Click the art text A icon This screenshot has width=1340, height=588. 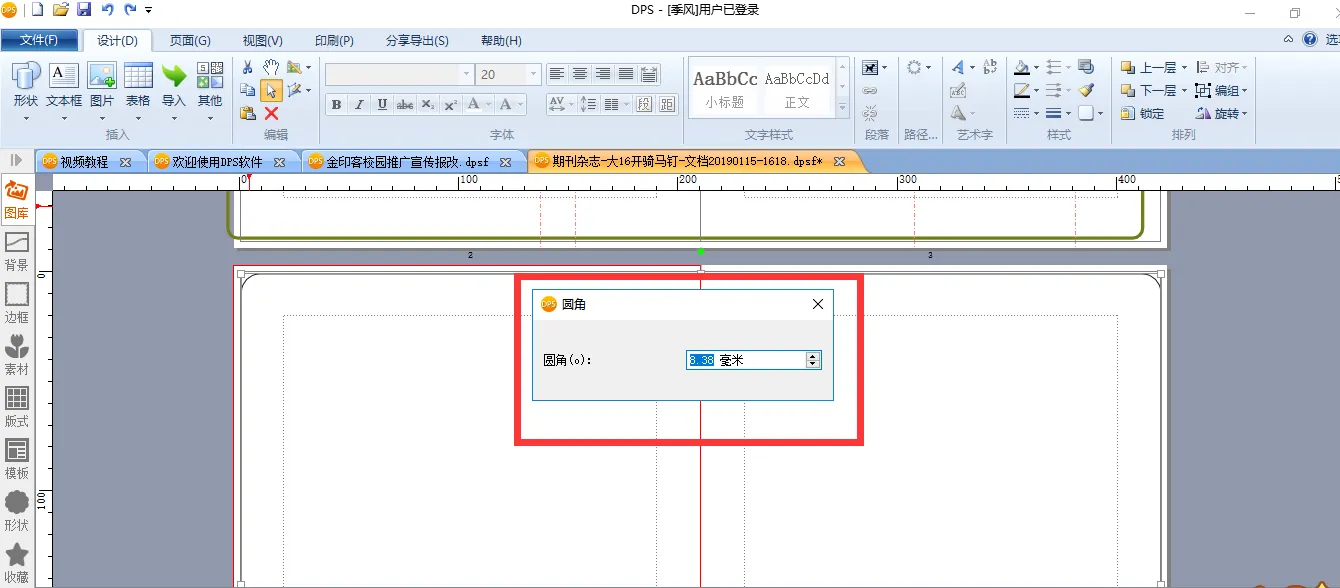(x=958, y=67)
